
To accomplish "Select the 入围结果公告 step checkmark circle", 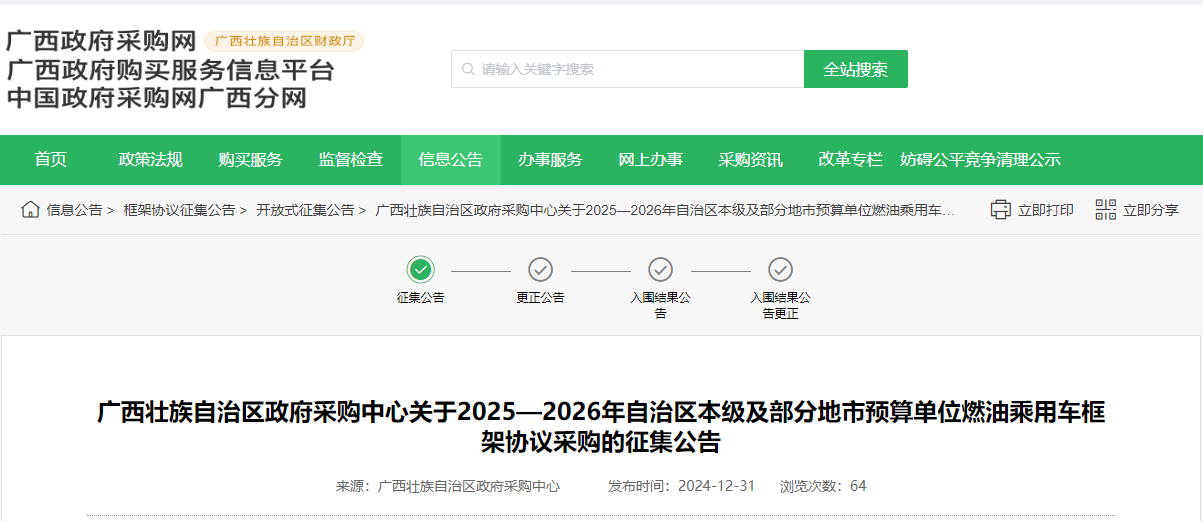I will coord(660,269).
